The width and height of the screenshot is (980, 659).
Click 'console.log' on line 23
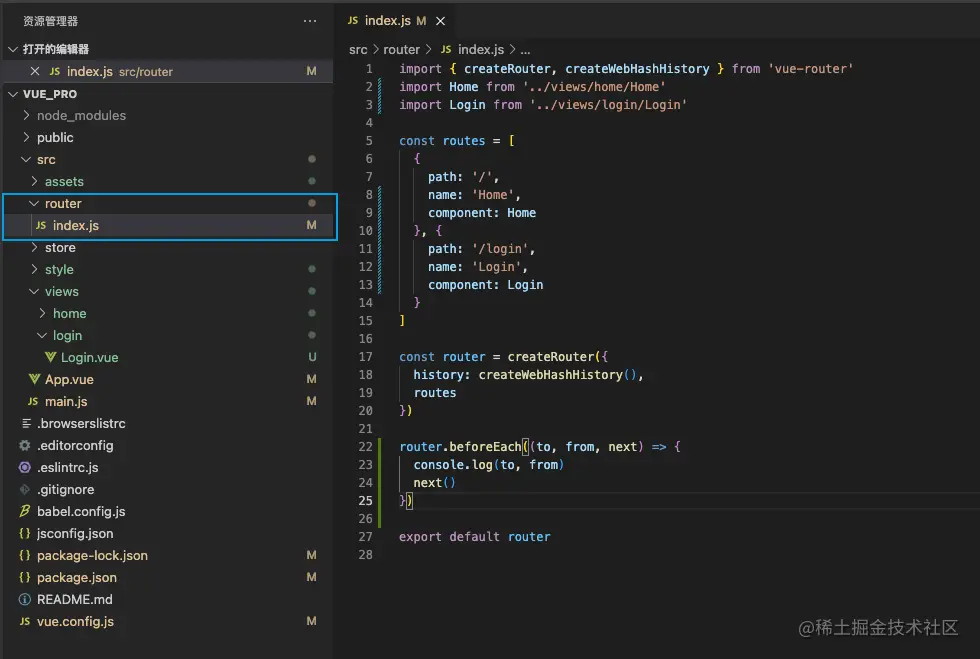coord(453,465)
